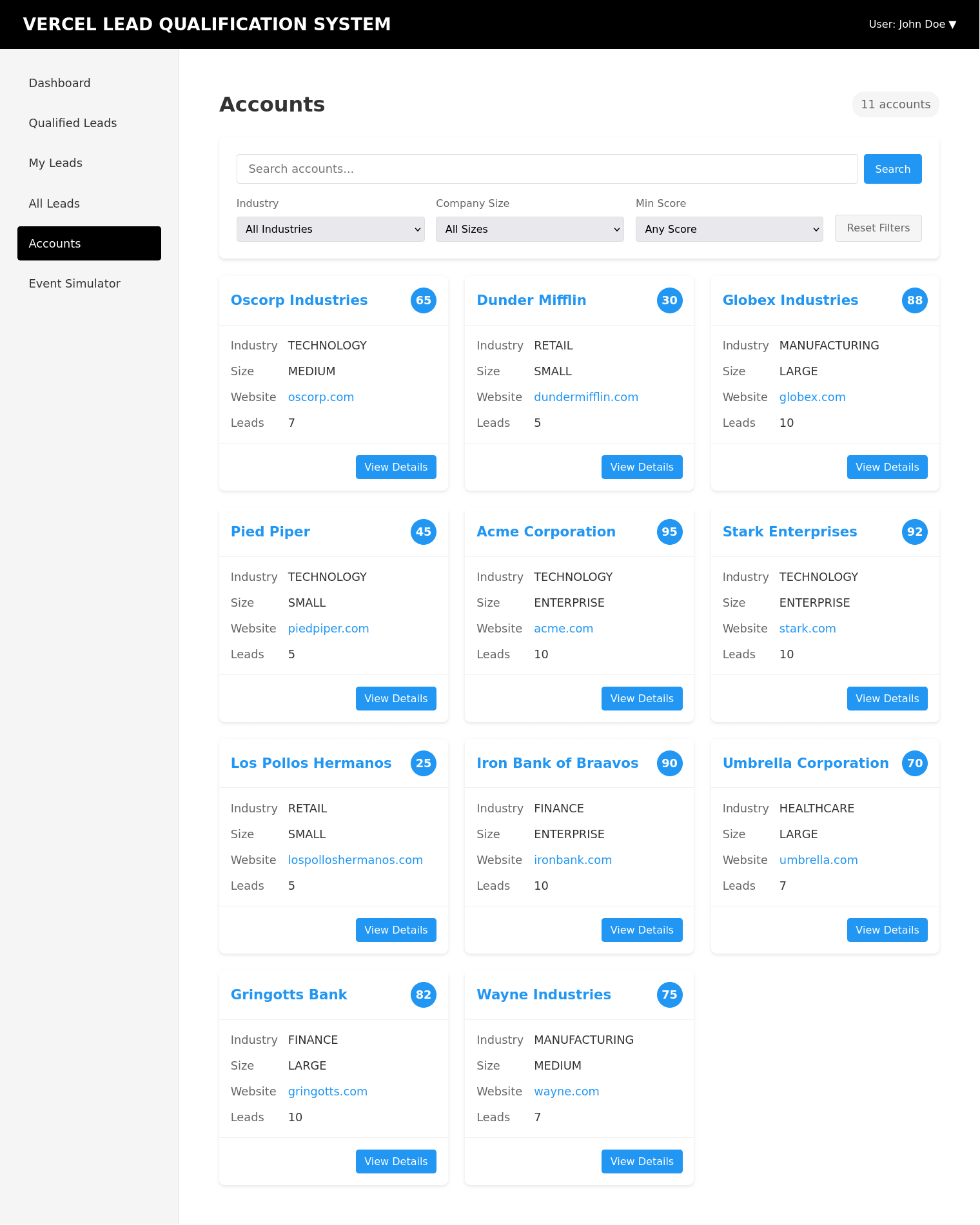The height and width of the screenshot is (1225, 980).
Task: Open the Iron Bank of Braavos title
Action: [x=557, y=763]
